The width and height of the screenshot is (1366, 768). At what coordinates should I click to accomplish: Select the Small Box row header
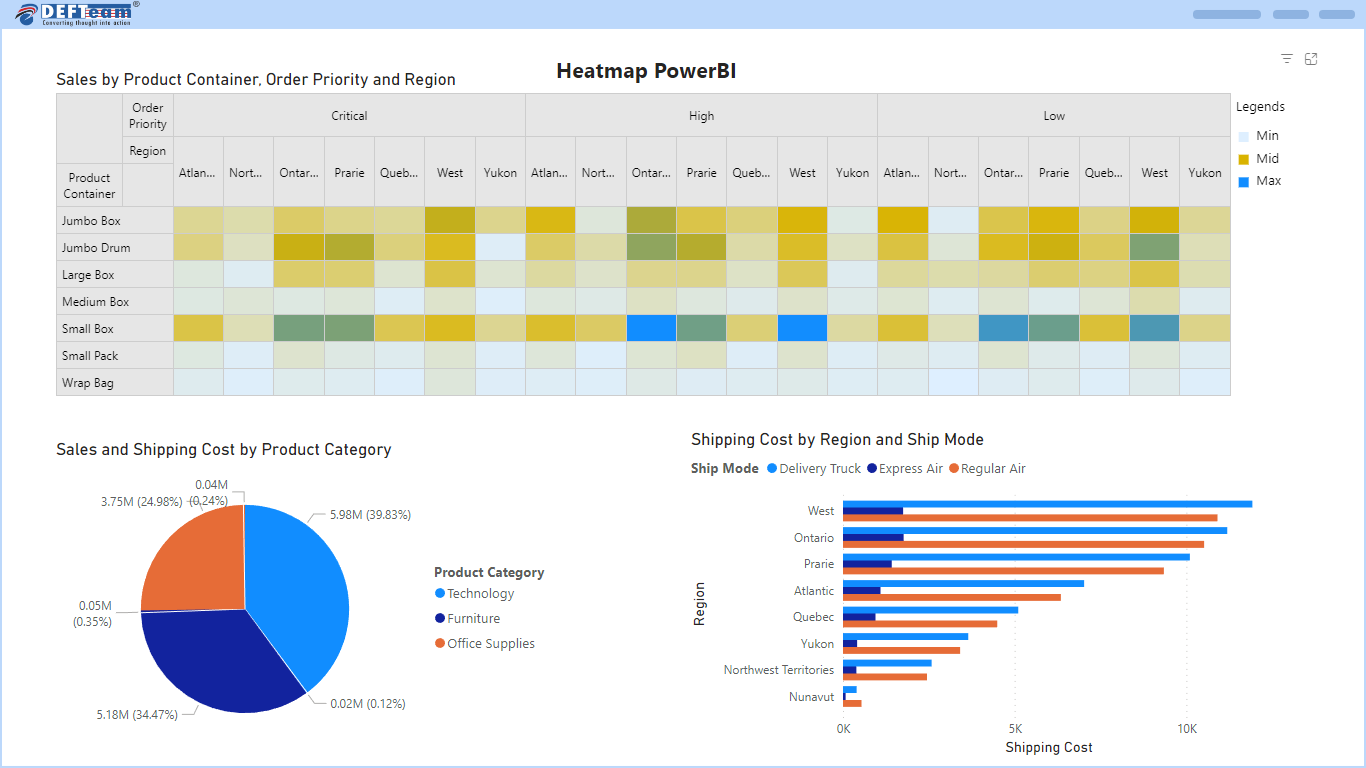[x=115, y=329]
